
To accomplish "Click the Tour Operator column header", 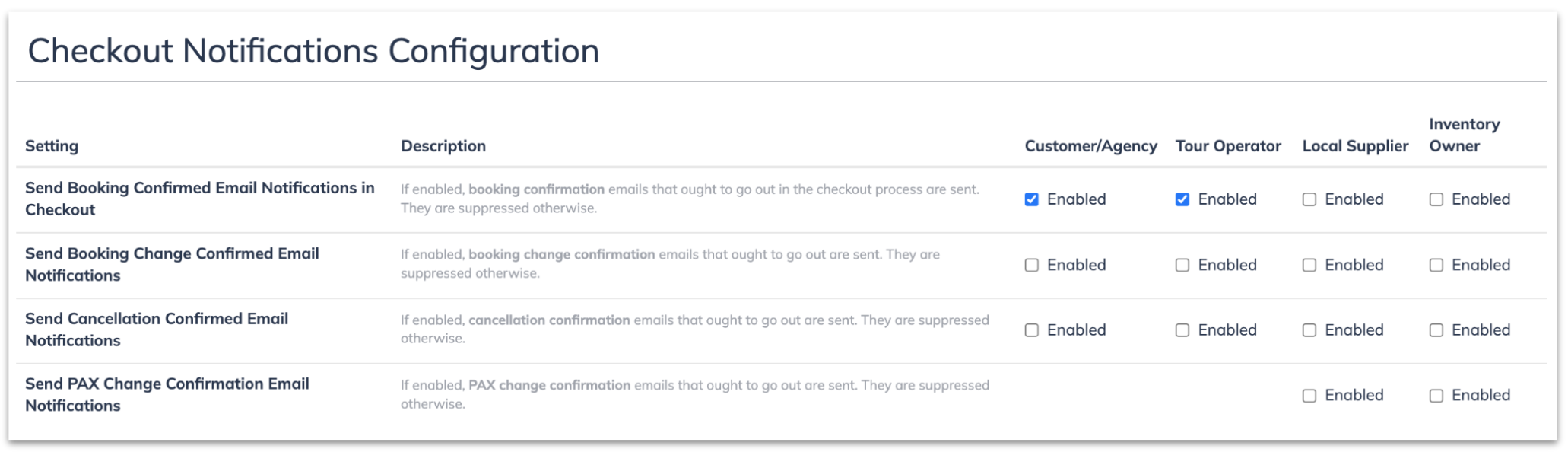I will coord(1228,146).
